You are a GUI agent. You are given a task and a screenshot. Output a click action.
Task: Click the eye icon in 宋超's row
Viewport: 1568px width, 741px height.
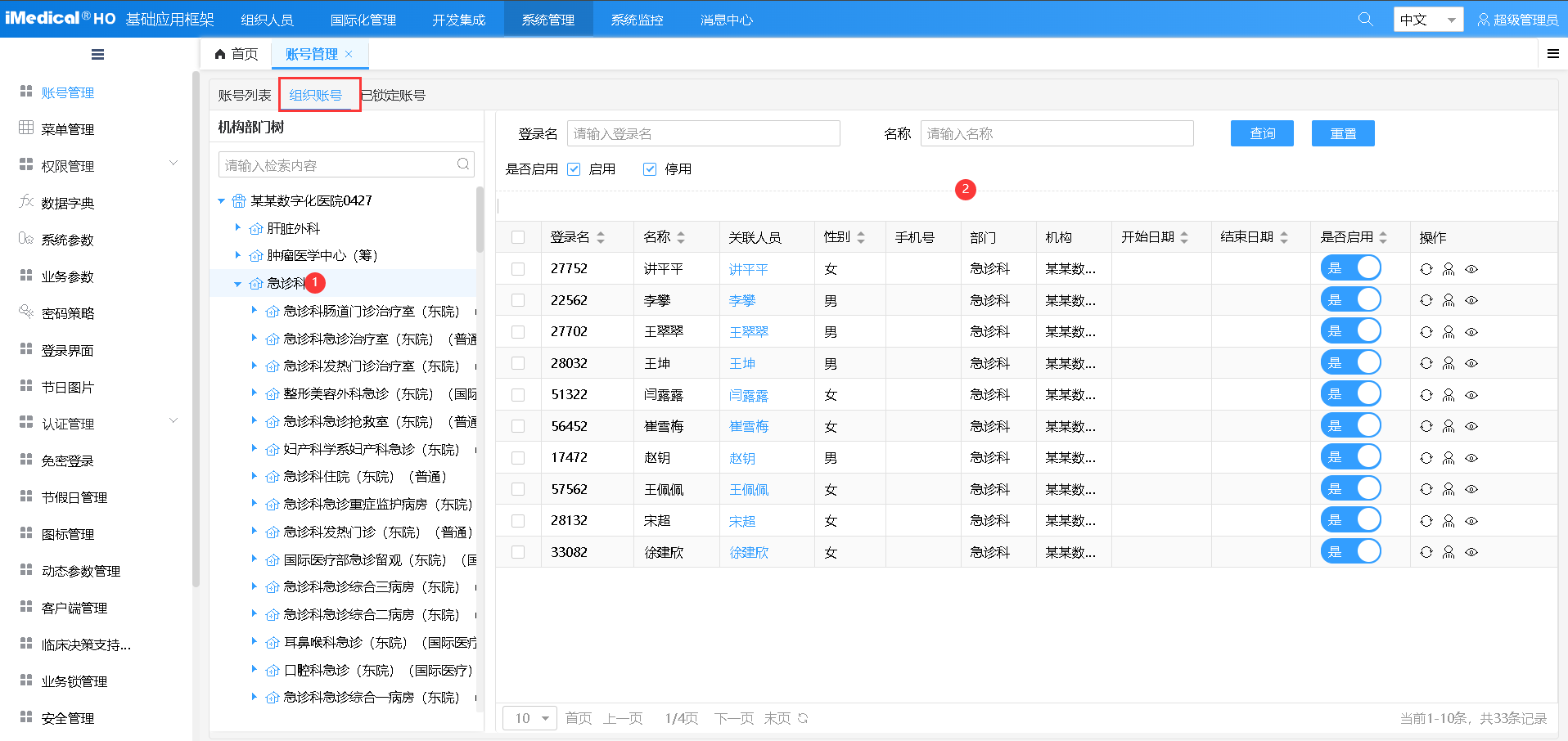[x=1471, y=520]
